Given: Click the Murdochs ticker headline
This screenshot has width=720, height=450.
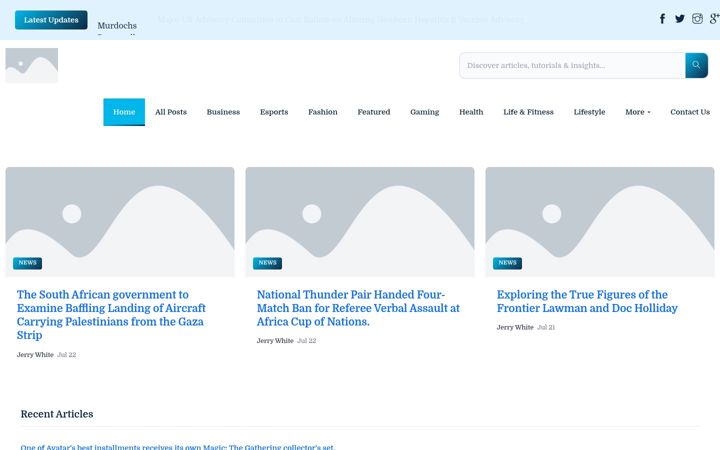Looking at the screenshot, I should [117, 26].
